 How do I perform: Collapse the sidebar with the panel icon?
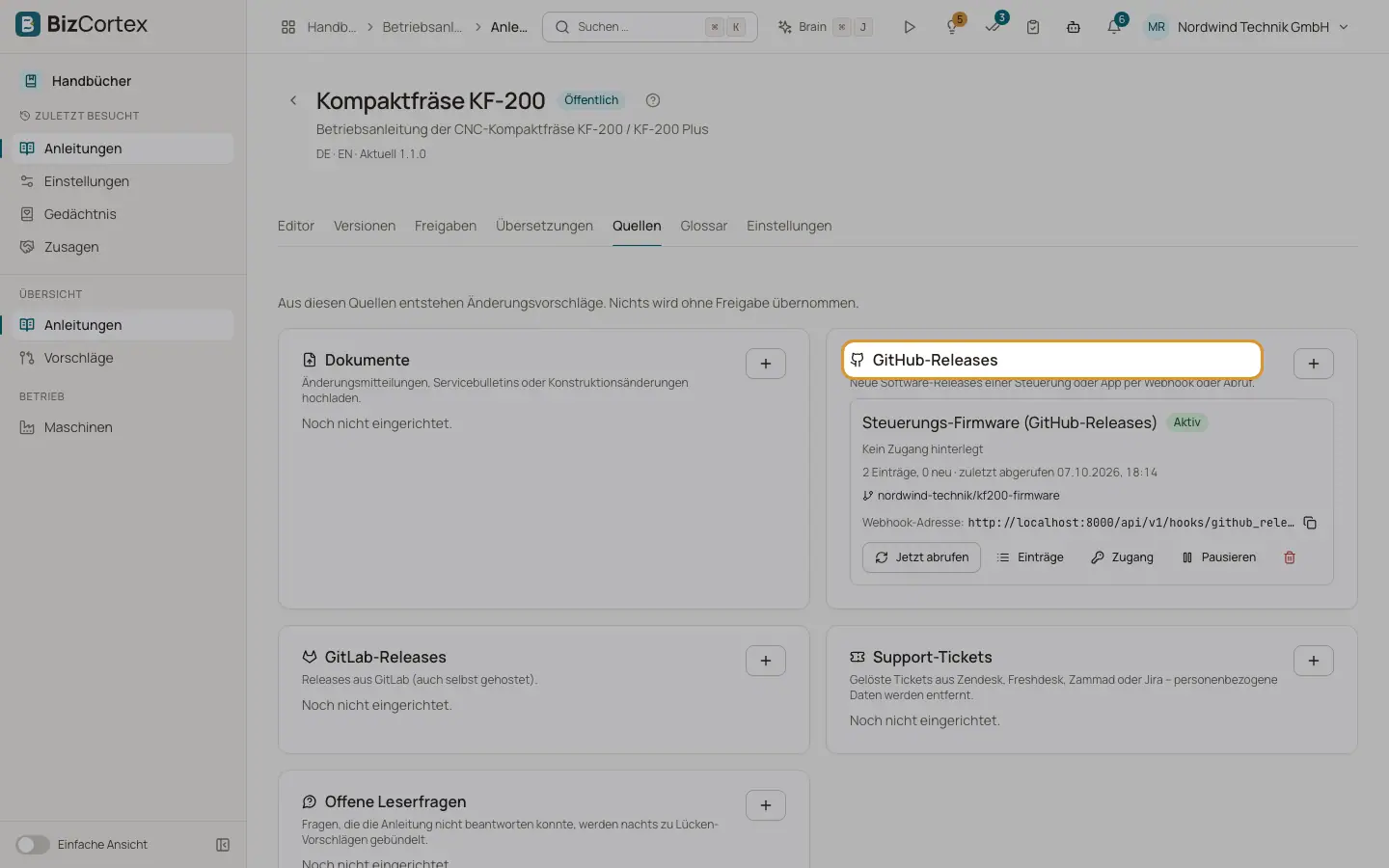point(223,845)
